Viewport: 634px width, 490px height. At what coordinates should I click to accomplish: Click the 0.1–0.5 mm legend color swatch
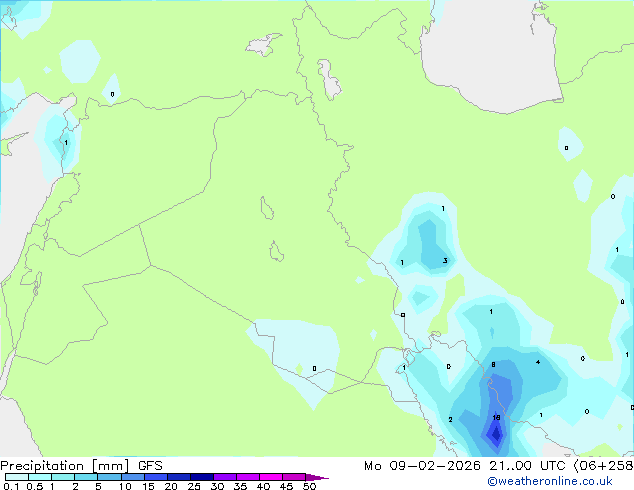(17, 477)
